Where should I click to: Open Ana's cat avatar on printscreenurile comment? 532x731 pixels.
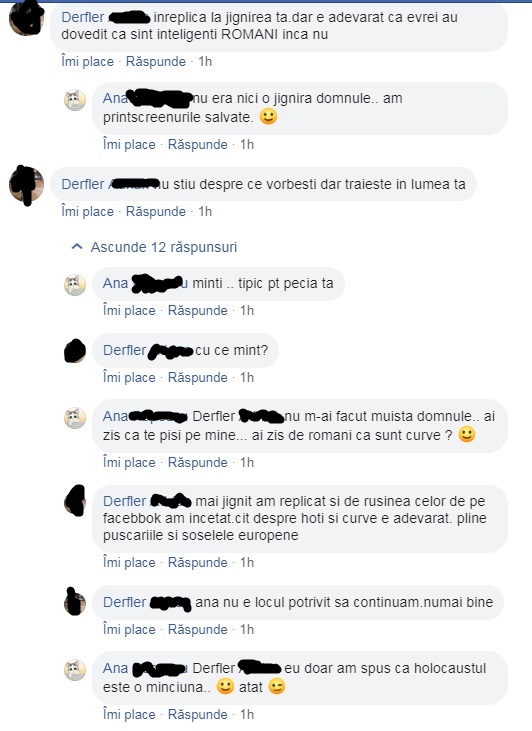(75, 100)
